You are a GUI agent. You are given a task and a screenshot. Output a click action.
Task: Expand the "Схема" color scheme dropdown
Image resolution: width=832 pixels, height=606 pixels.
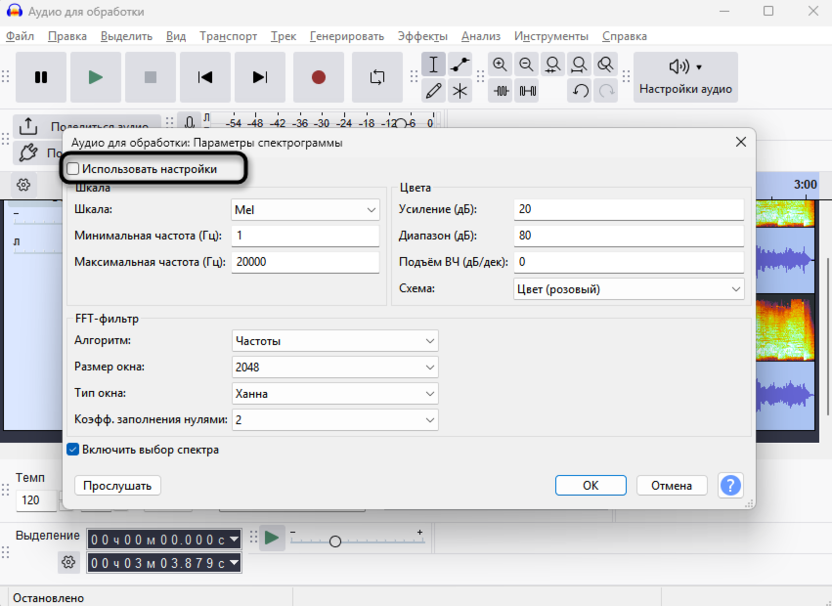628,289
